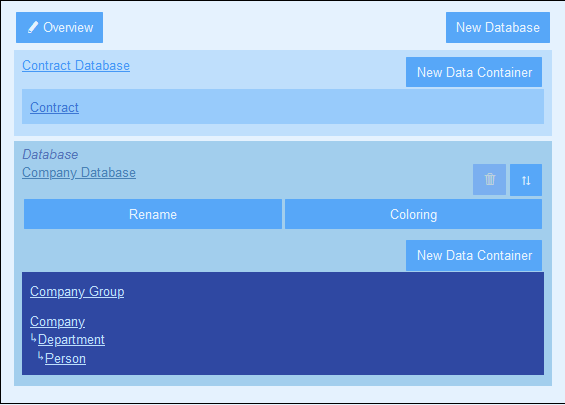Click Rename for Company Database

[153, 214]
